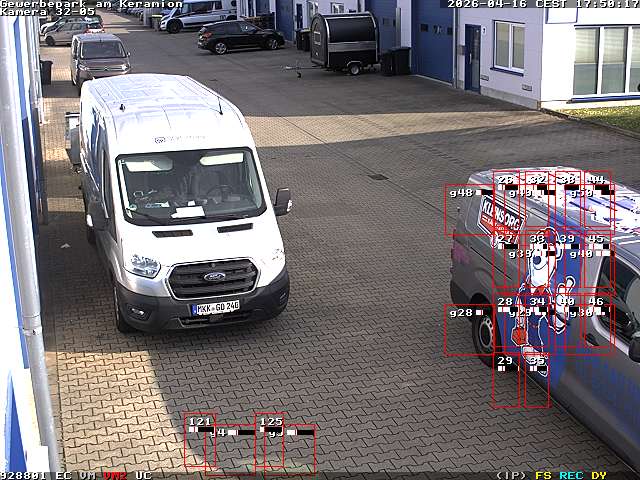Click the white Ford van's license plate

[x=215, y=308]
